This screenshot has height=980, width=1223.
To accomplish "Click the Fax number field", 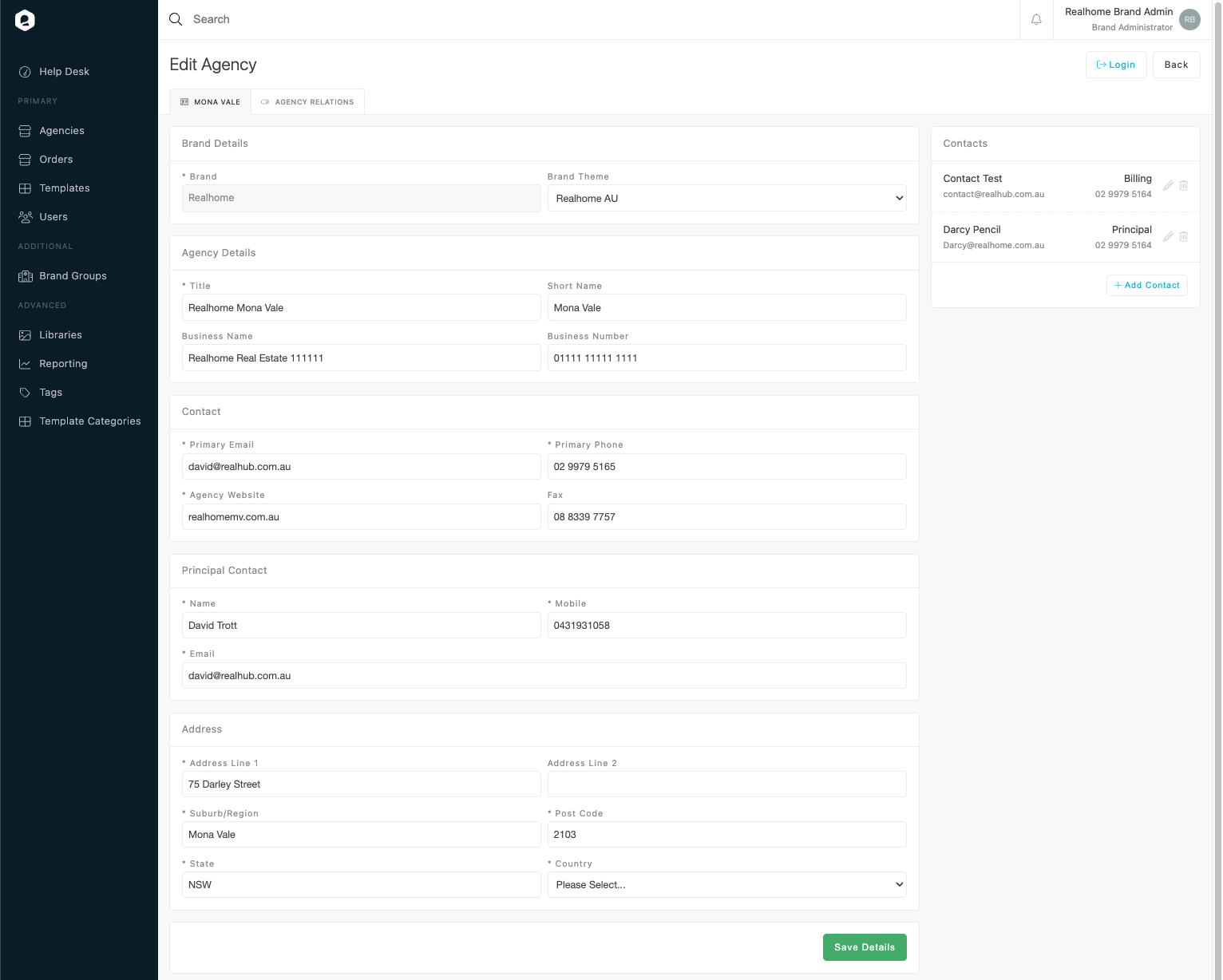I will pyautogui.click(x=726, y=517).
